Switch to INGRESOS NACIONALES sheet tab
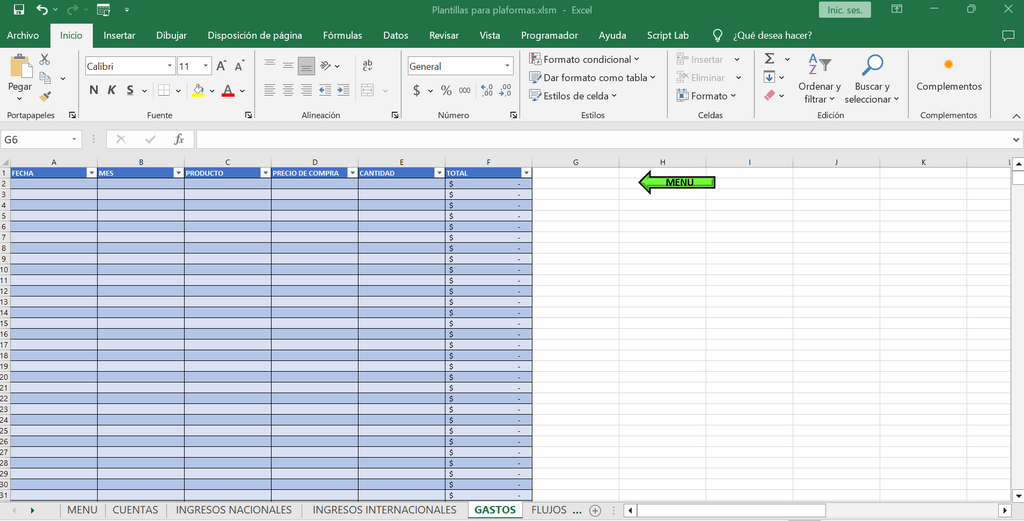The height and width of the screenshot is (521, 1024). tap(233, 510)
